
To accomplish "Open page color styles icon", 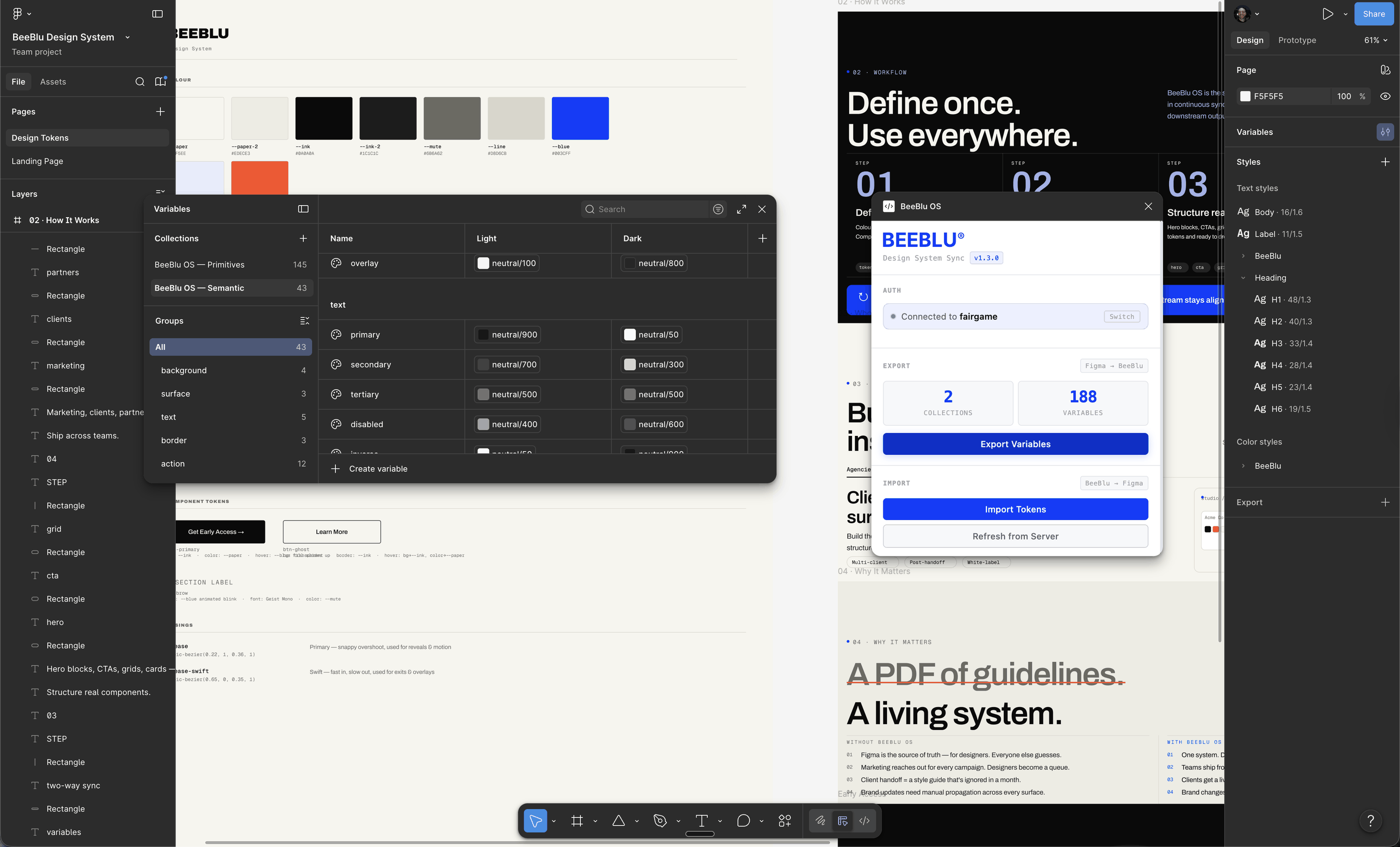I will (x=1385, y=70).
